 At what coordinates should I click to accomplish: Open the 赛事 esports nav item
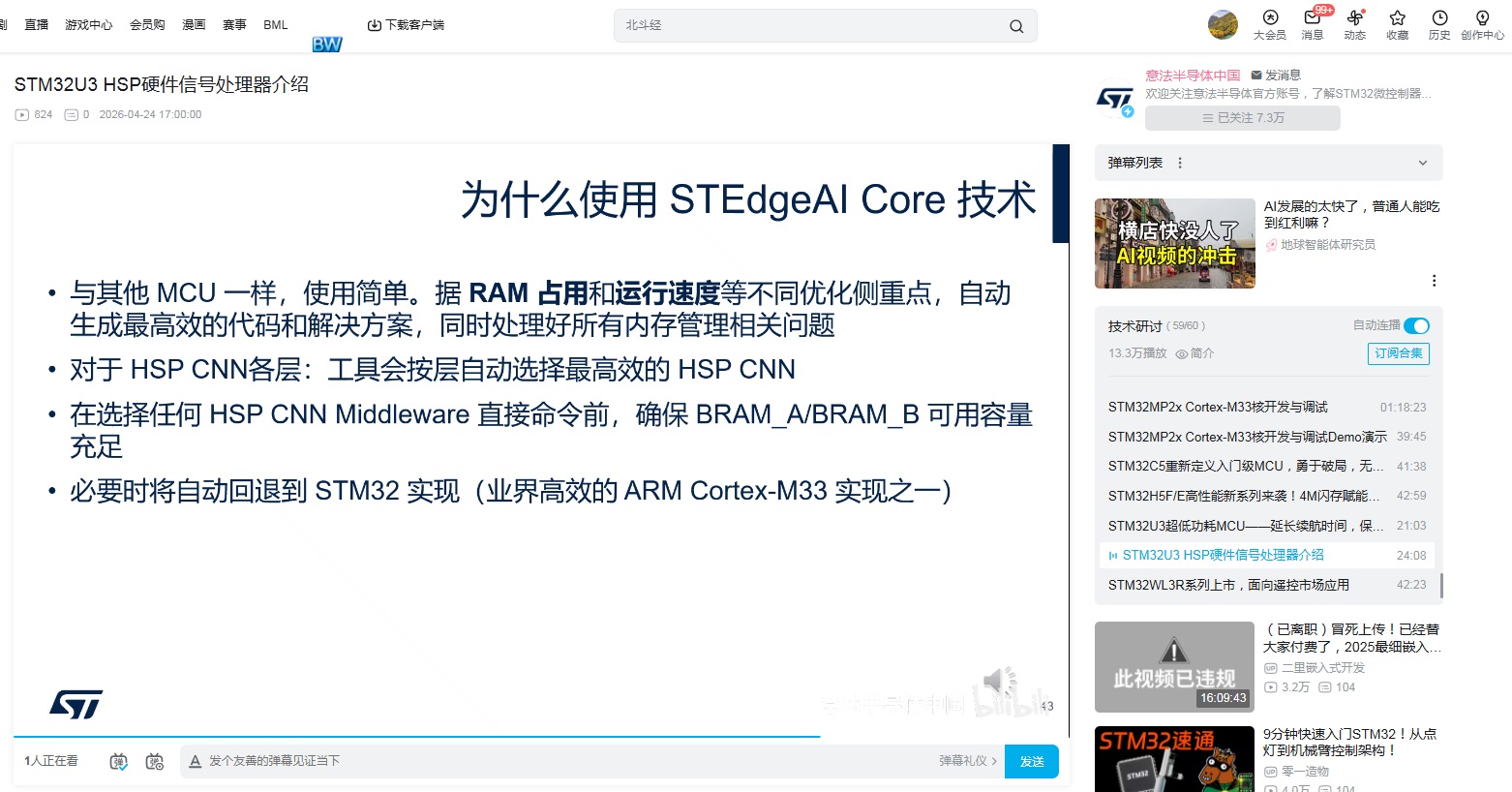[234, 25]
